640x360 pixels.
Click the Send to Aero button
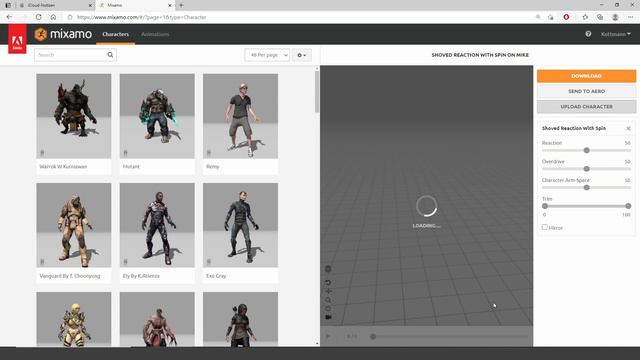pos(586,91)
